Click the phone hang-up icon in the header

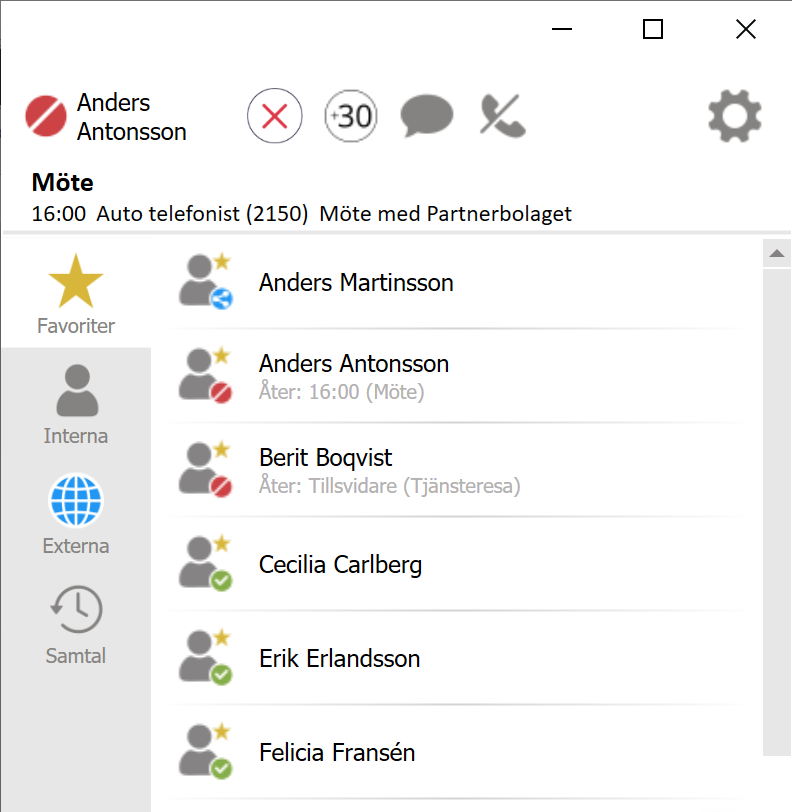502,116
